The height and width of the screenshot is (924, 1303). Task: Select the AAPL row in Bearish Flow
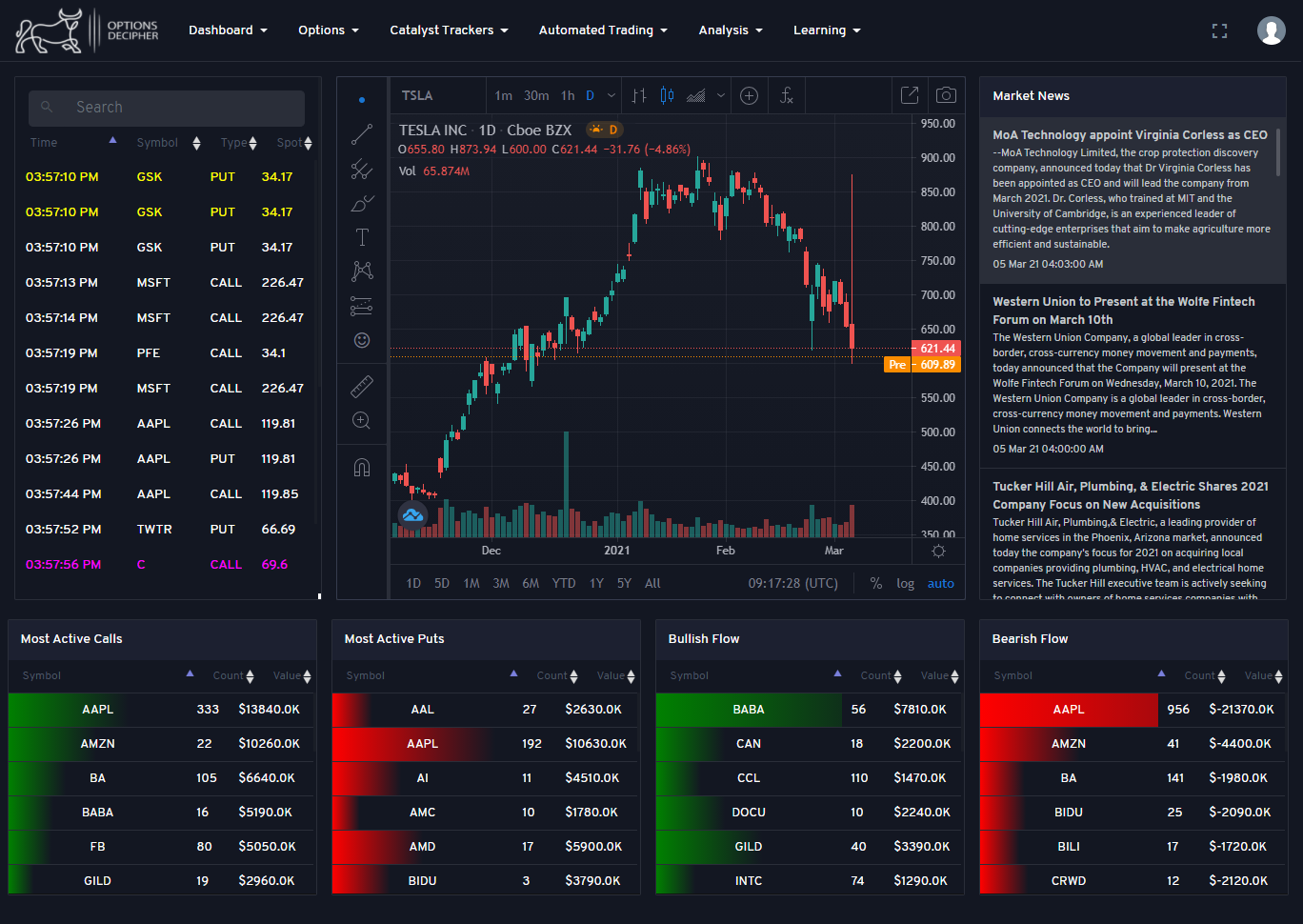[1133, 709]
